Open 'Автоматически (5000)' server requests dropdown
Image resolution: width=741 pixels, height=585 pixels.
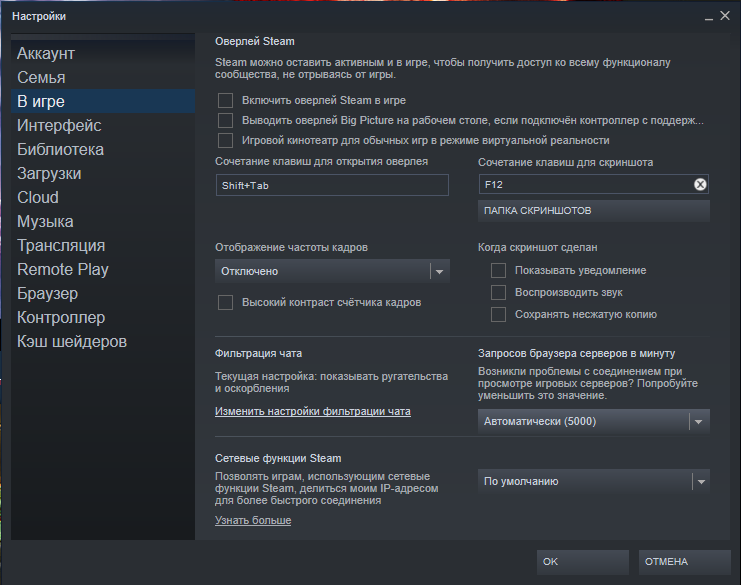pos(594,421)
